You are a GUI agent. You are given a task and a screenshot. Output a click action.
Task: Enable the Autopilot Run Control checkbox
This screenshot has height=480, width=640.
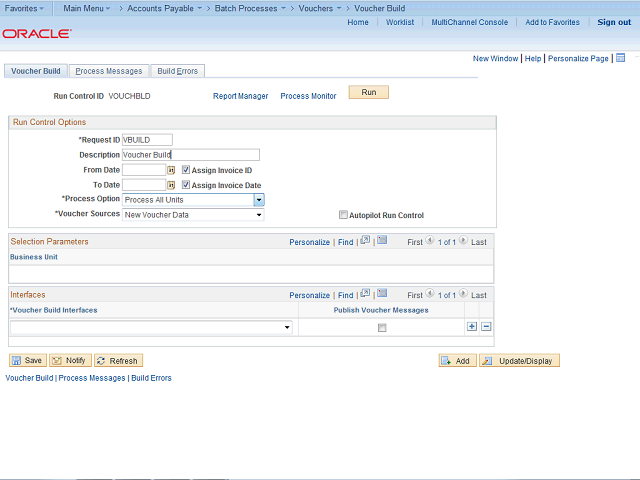[x=343, y=215]
